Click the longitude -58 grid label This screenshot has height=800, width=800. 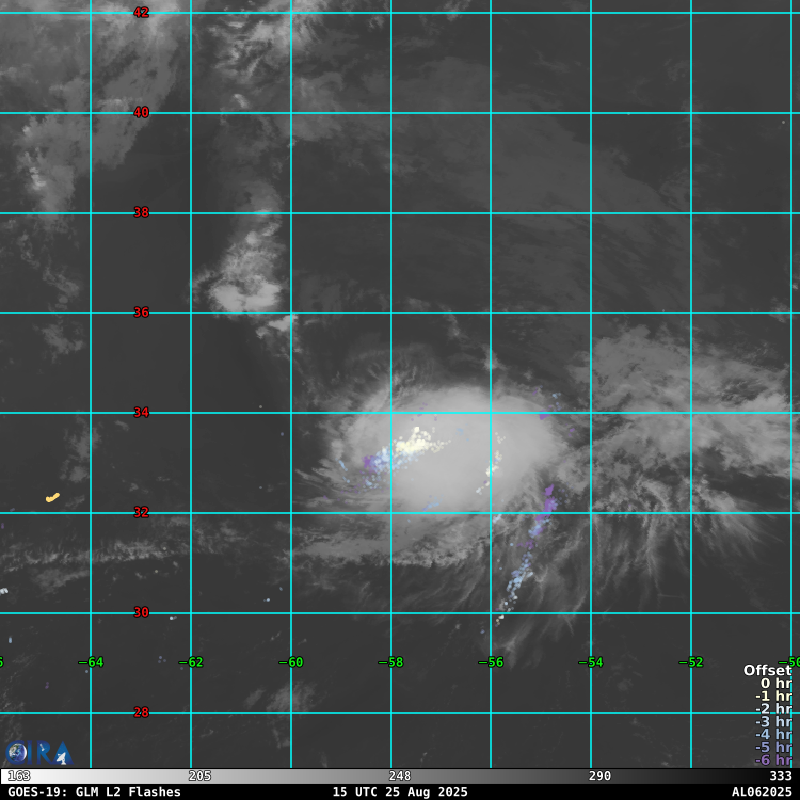[x=390, y=662]
